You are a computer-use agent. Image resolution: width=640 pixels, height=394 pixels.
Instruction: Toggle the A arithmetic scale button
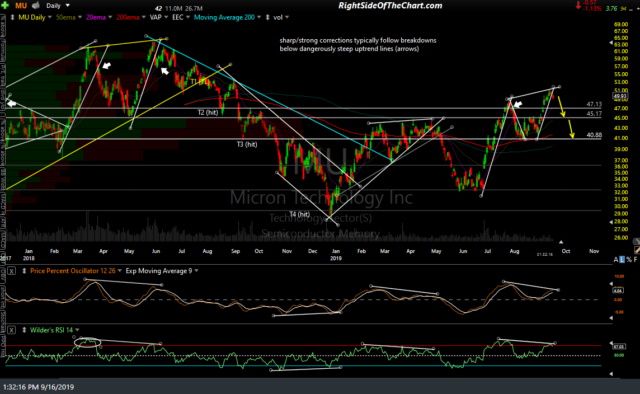[616, 260]
